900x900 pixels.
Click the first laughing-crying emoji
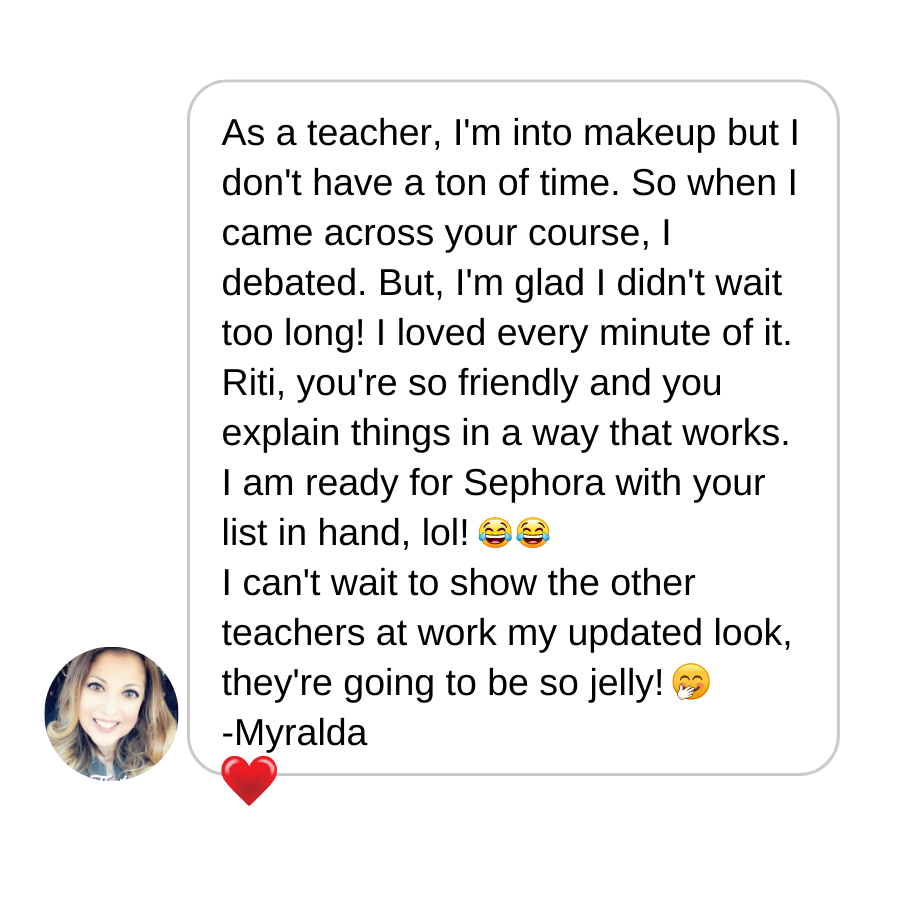[495, 532]
